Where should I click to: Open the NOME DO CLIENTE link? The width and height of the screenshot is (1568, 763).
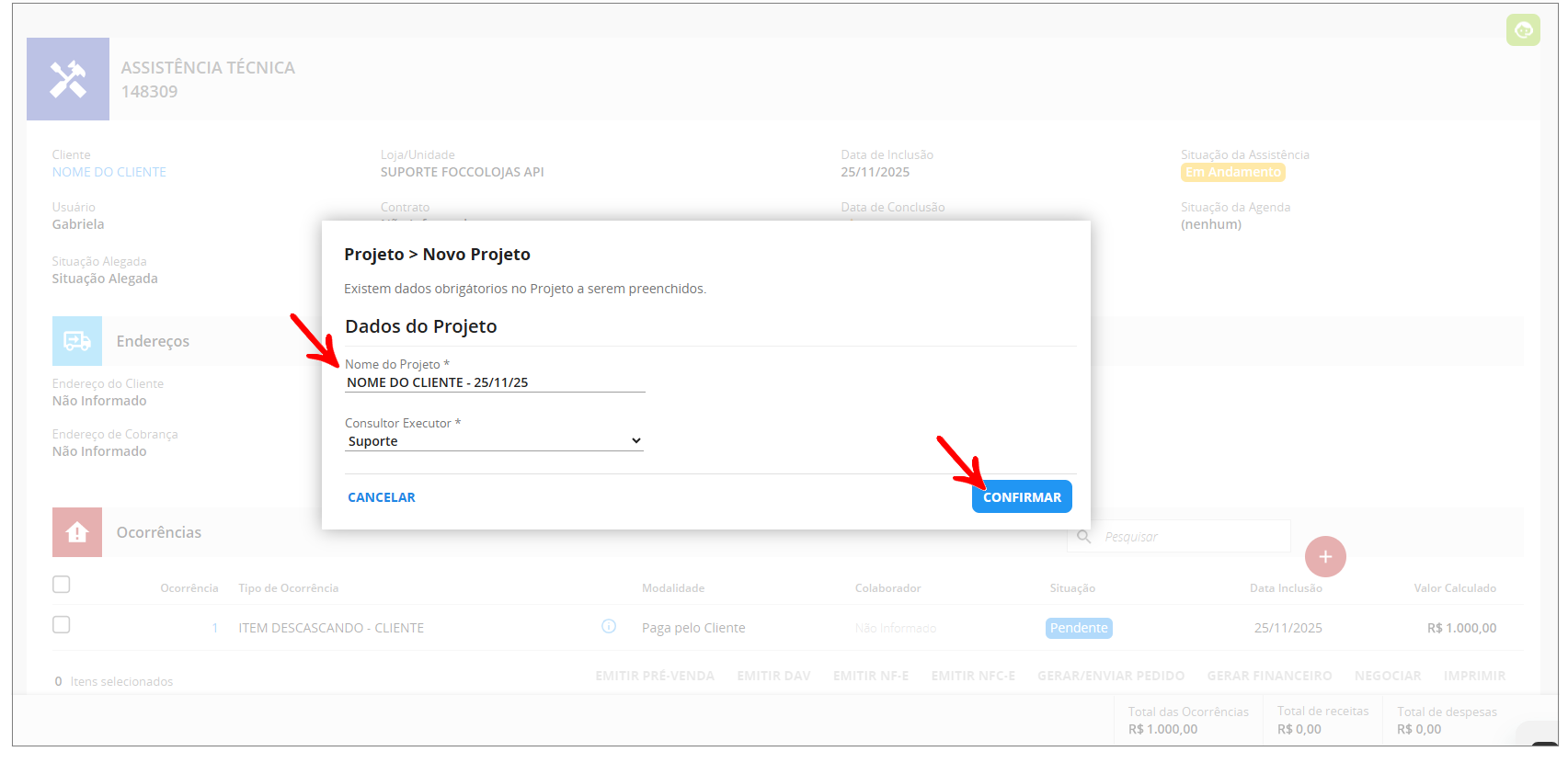[x=109, y=172]
